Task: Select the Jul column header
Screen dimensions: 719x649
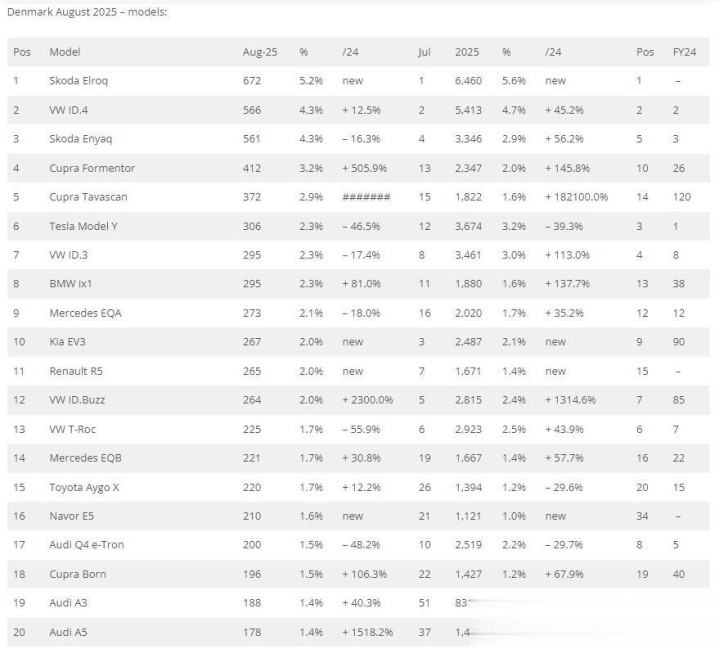Action: click(424, 51)
